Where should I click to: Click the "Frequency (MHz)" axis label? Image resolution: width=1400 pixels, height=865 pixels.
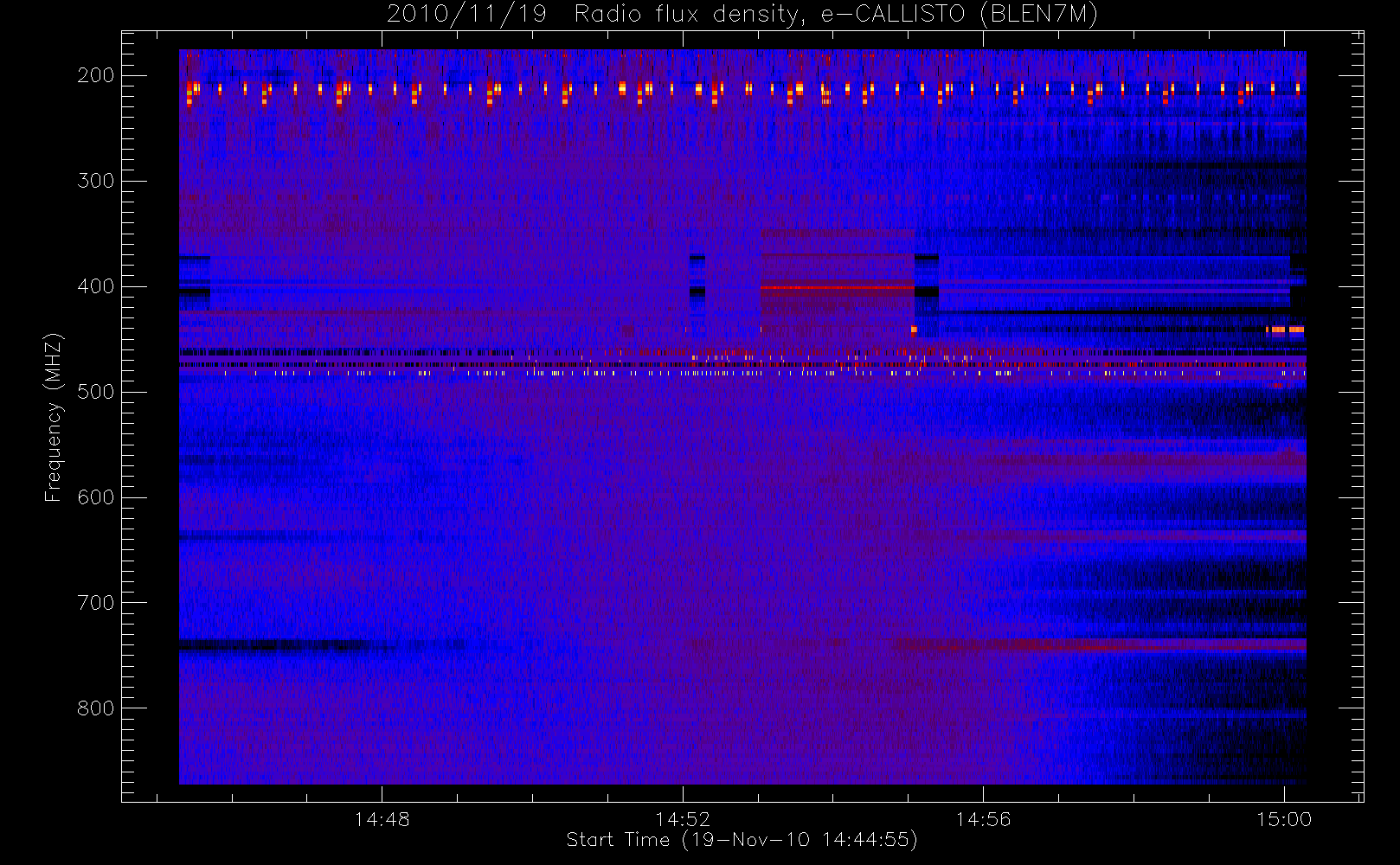(54, 417)
